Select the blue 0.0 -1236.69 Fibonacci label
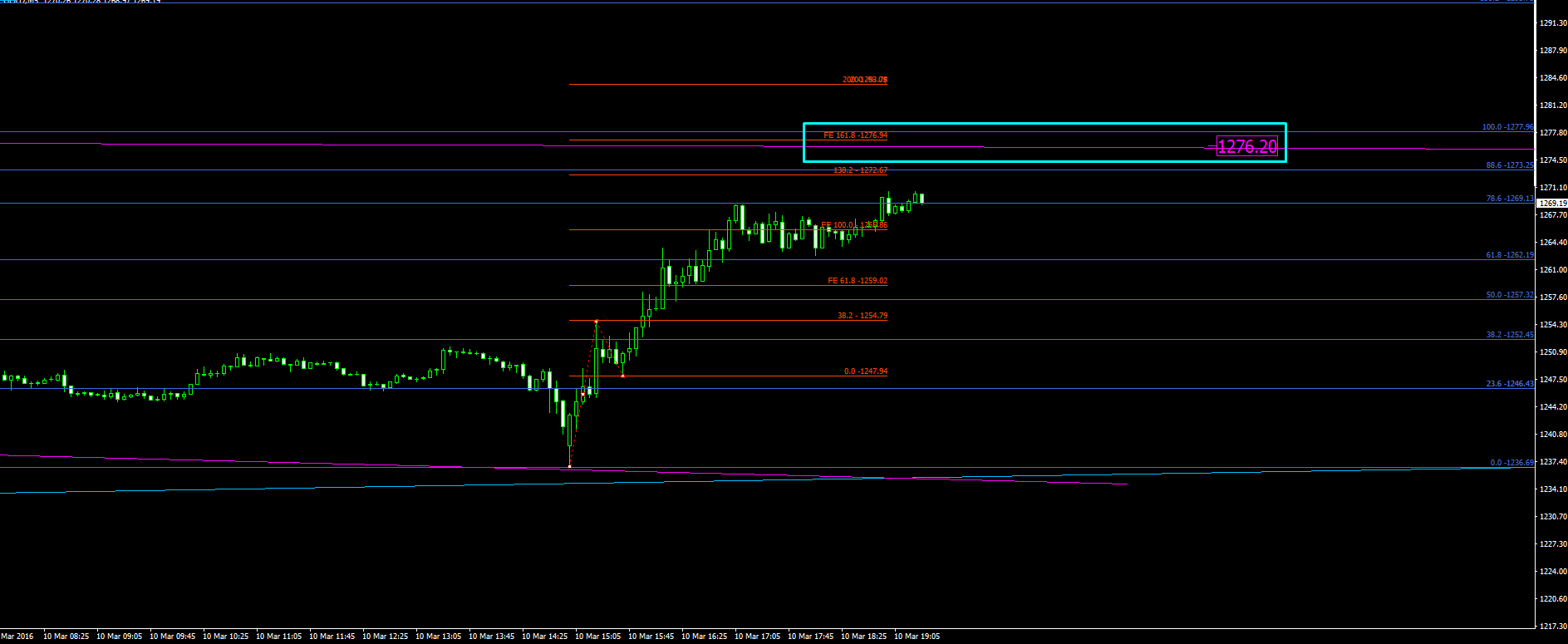Image resolution: width=1568 pixels, height=644 pixels. point(1512,463)
